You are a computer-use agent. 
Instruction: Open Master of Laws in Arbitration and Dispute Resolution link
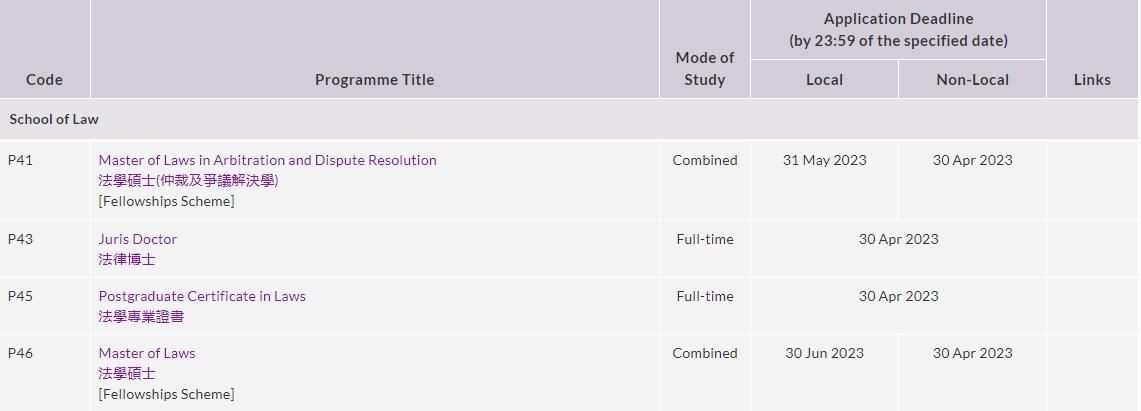267,160
